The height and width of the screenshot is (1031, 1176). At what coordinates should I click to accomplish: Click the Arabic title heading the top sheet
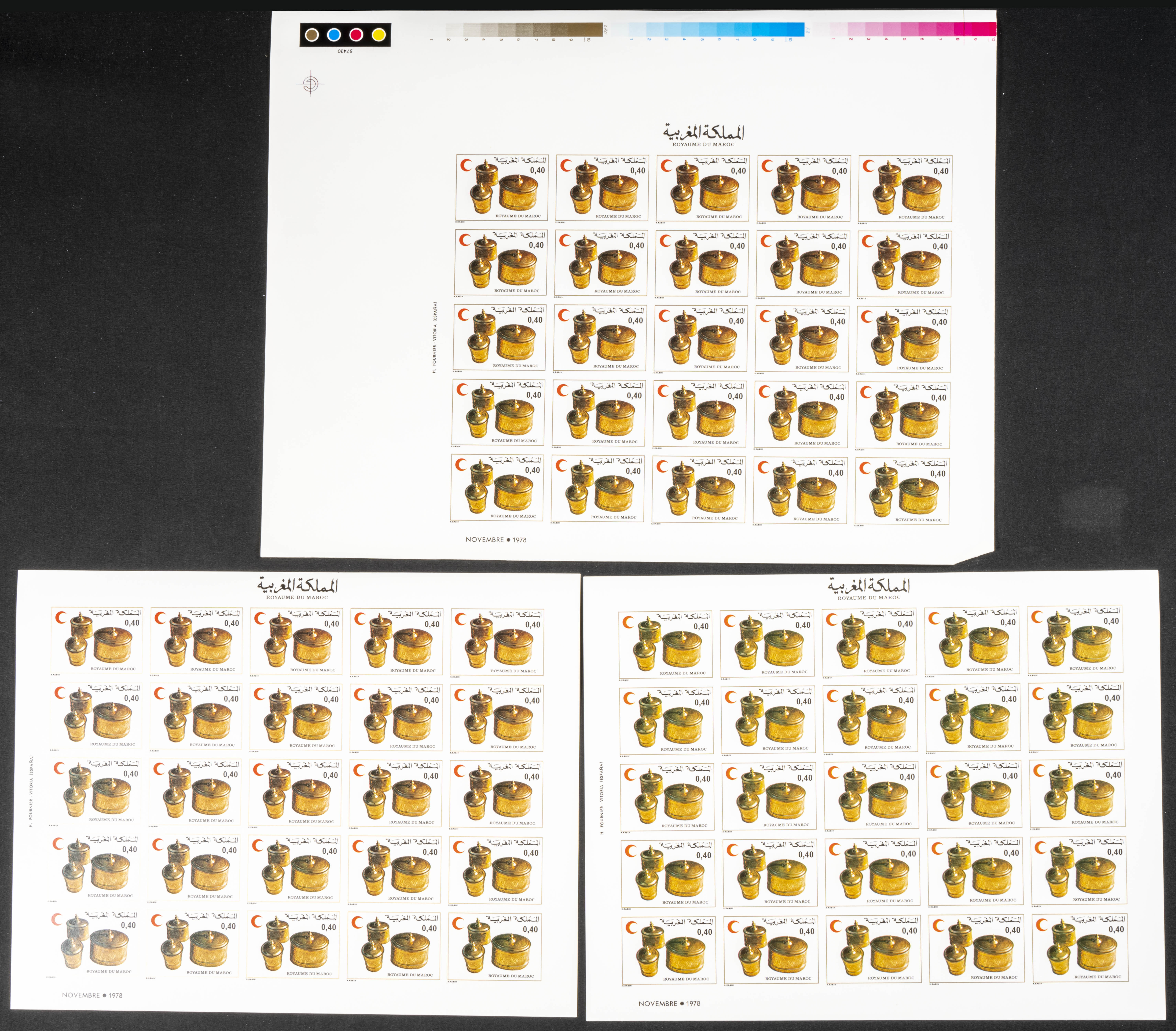[x=703, y=132]
